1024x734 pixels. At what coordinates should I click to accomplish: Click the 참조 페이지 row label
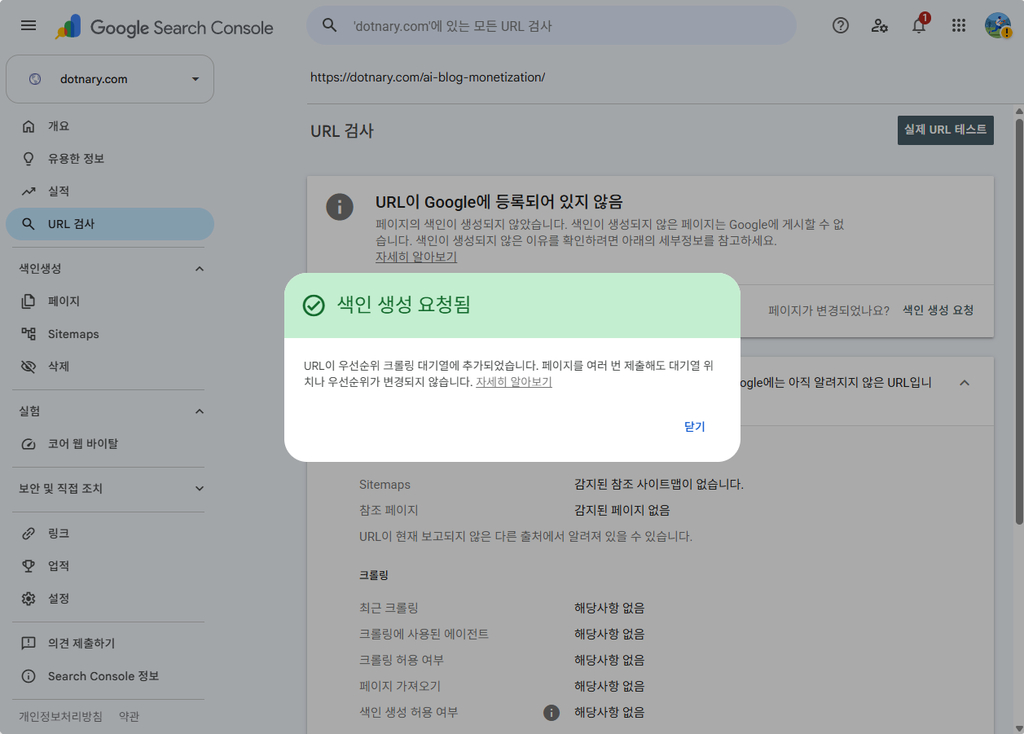pyautogui.click(x=389, y=511)
